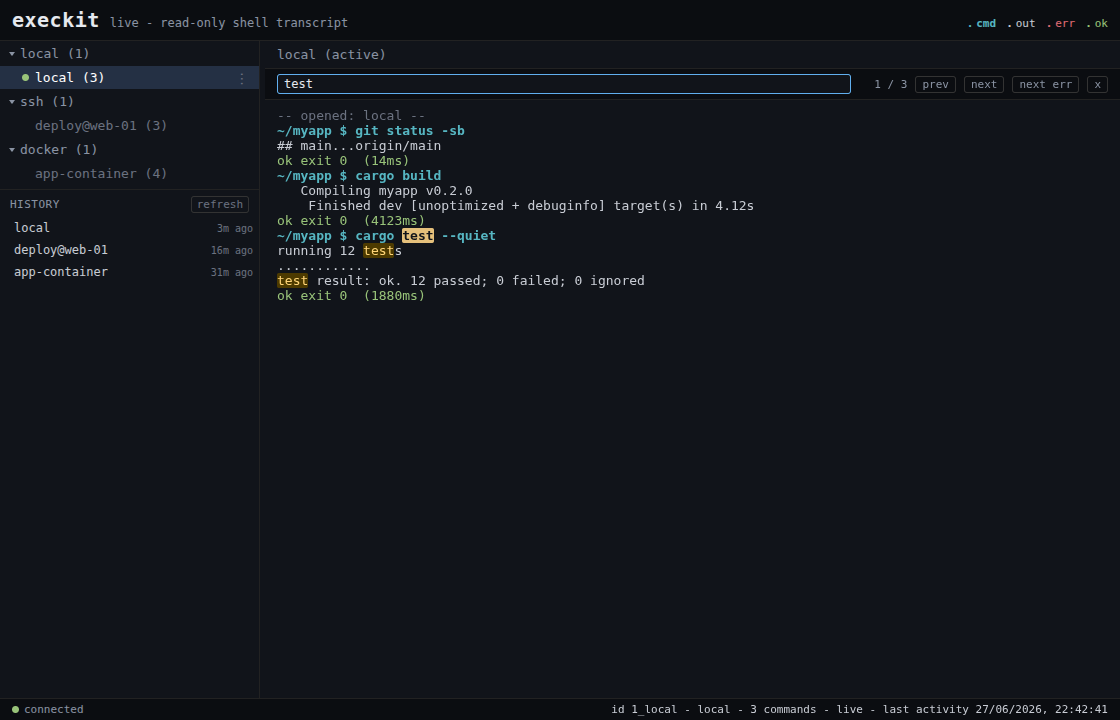
Task: Collapse the docker group triangle
Action: [11, 149]
